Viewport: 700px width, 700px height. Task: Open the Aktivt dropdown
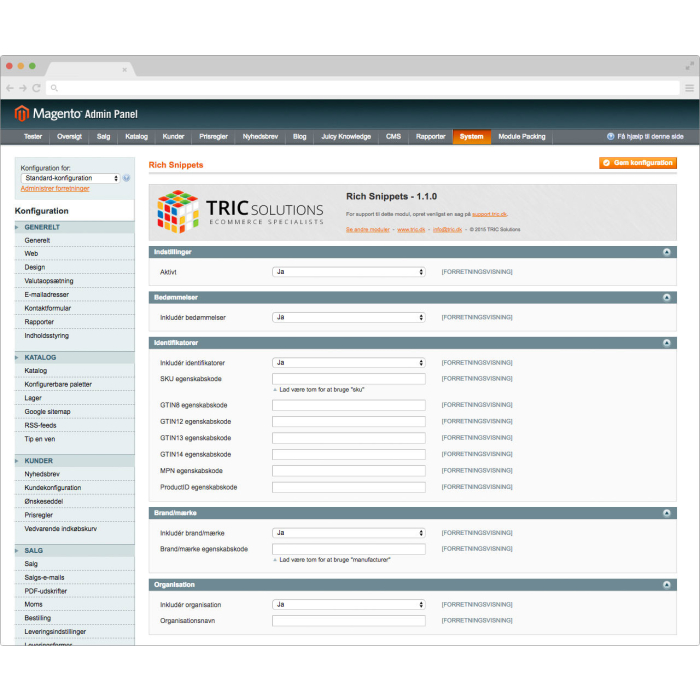pyautogui.click(x=349, y=272)
